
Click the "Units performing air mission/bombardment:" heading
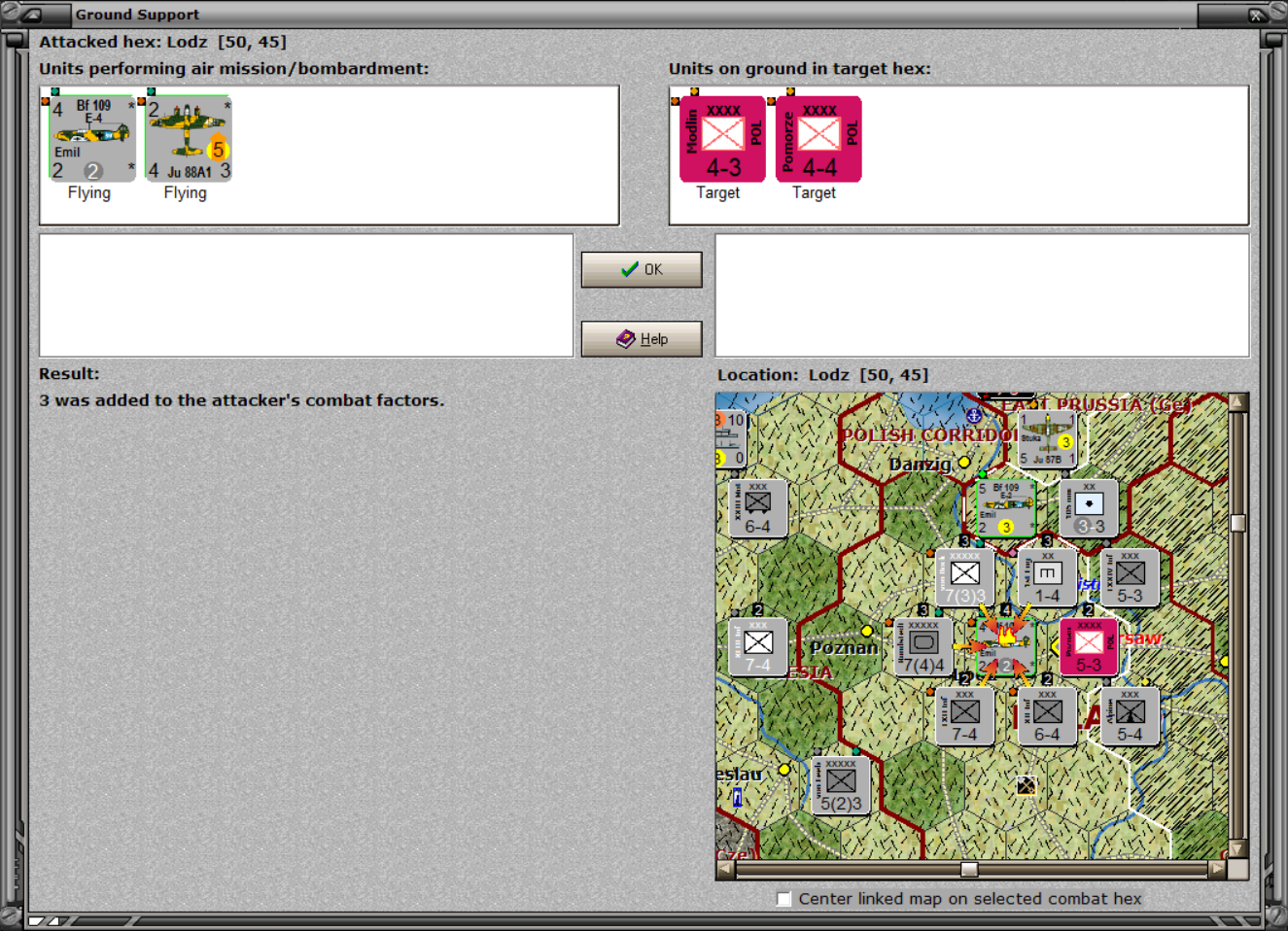click(x=233, y=69)
